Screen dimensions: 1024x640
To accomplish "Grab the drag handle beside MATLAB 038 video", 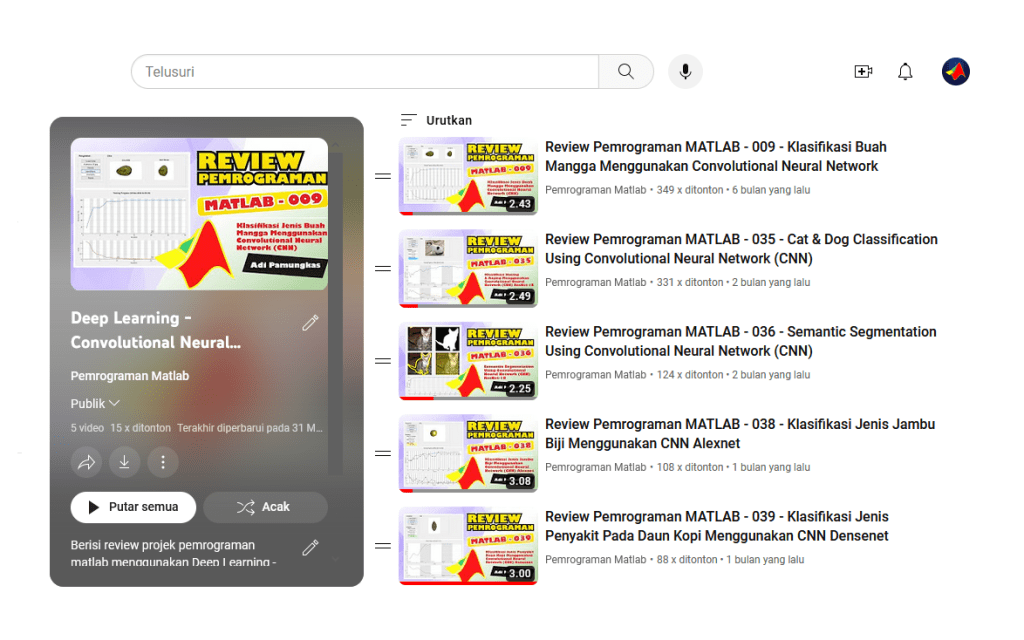I will click(x=382, y=453).
